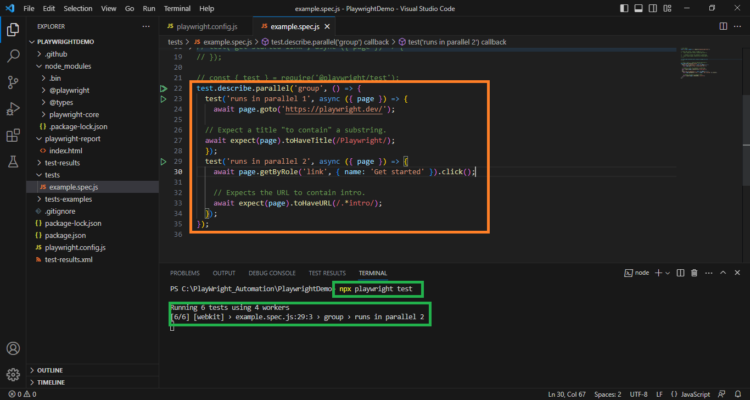Run the test.describe.parallel group test
This screenshot has width=750, height=400.
click(x=164, y=88)
